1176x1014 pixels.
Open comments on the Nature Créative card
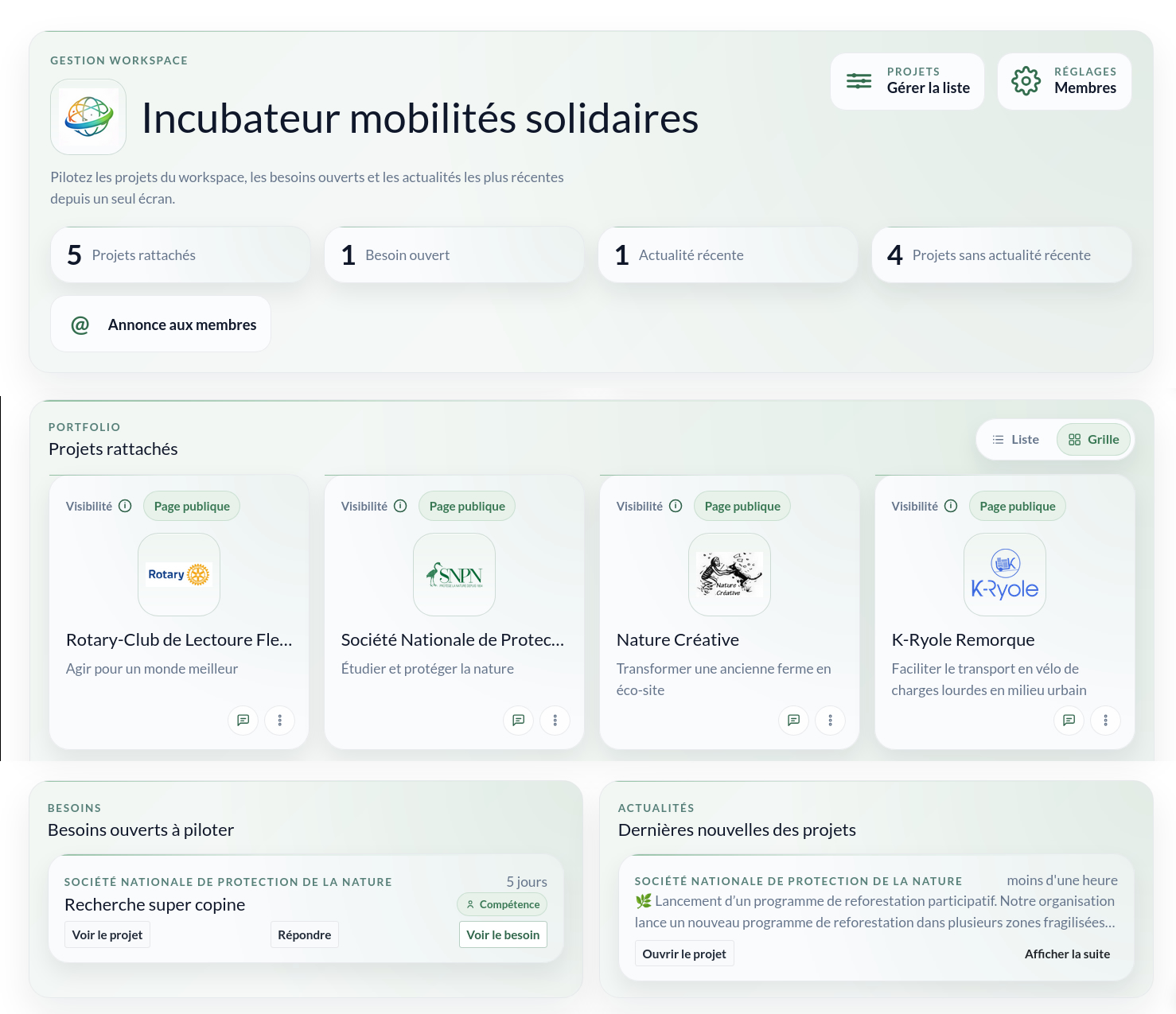point(793,721)
